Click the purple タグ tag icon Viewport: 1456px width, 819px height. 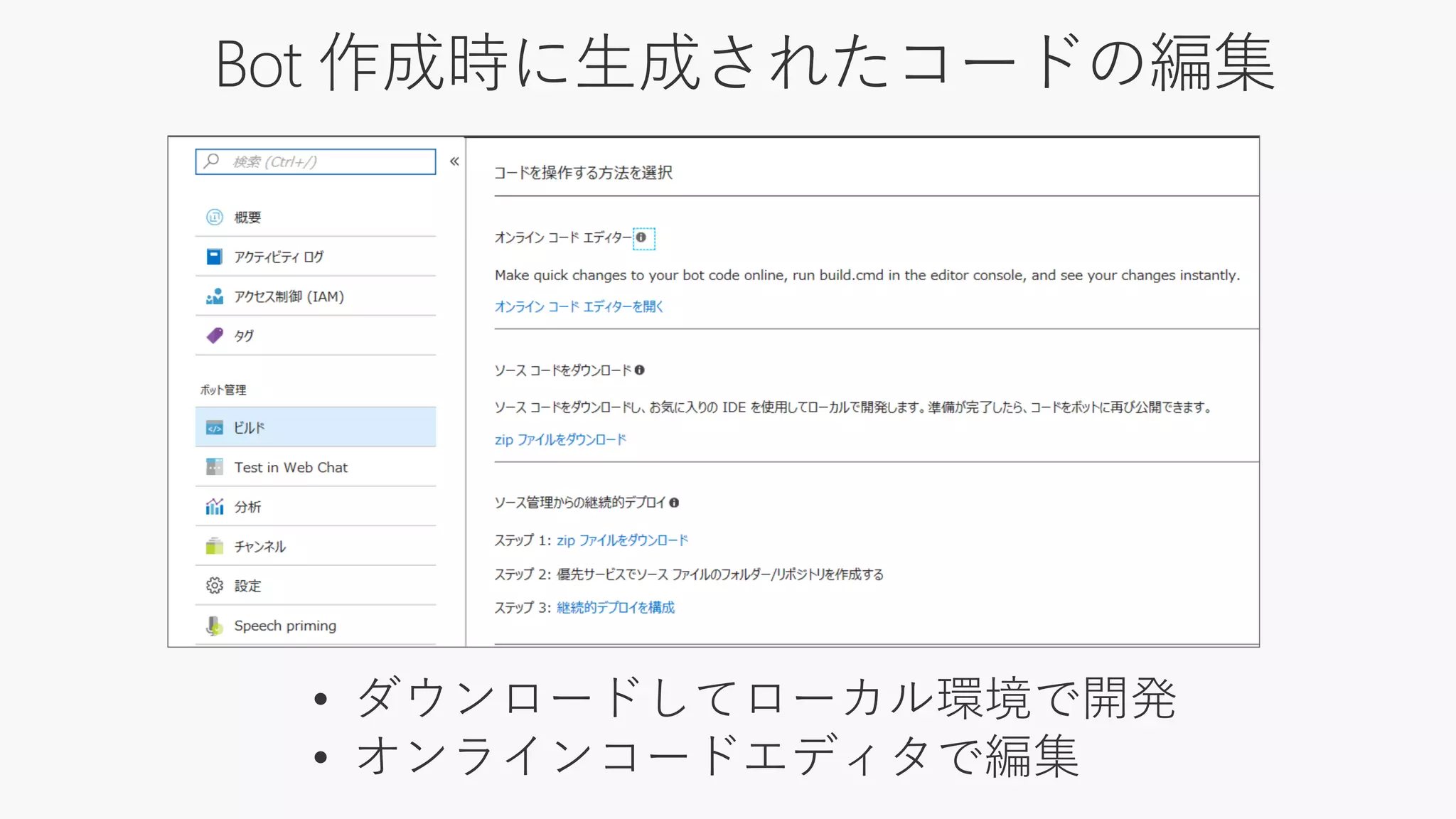(x=214, y=336)
